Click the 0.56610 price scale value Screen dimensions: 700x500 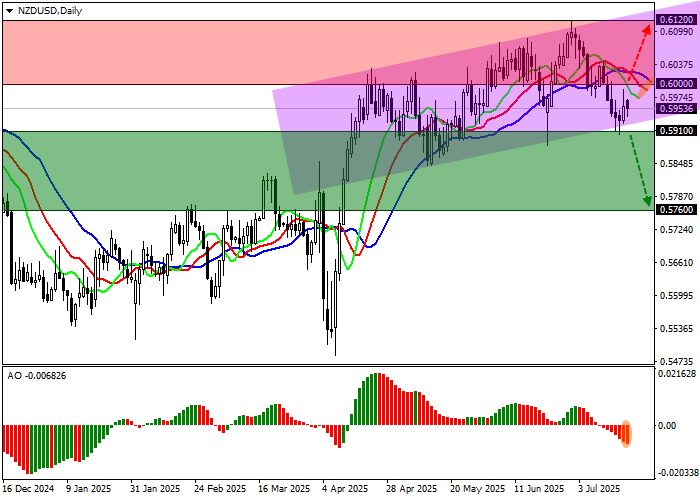tap(676, 263)
